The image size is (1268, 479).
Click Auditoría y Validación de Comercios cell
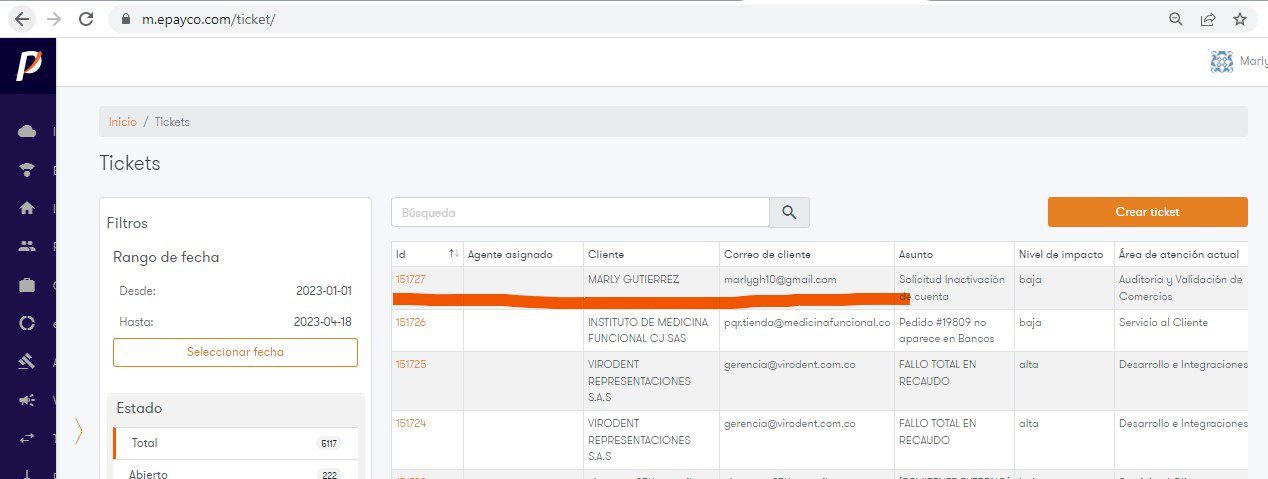[1181, 288]
